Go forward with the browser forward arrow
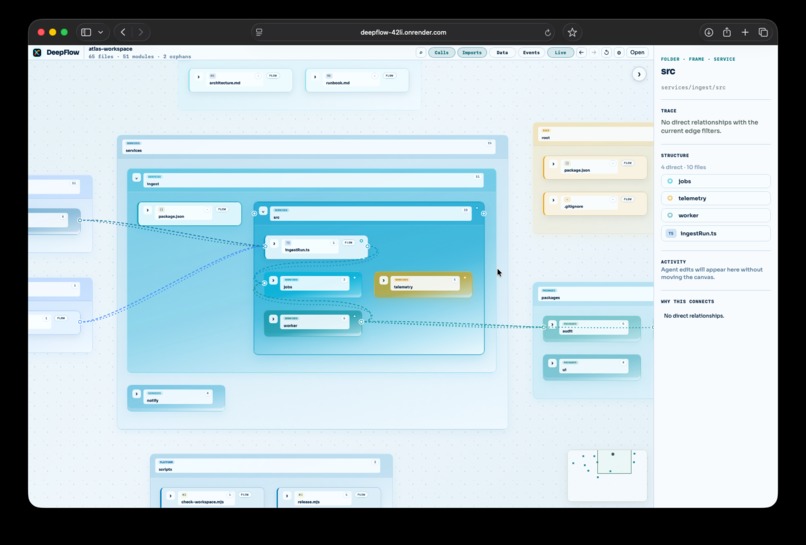The height and width of the screenshot is (545, 806). [140, 32]
